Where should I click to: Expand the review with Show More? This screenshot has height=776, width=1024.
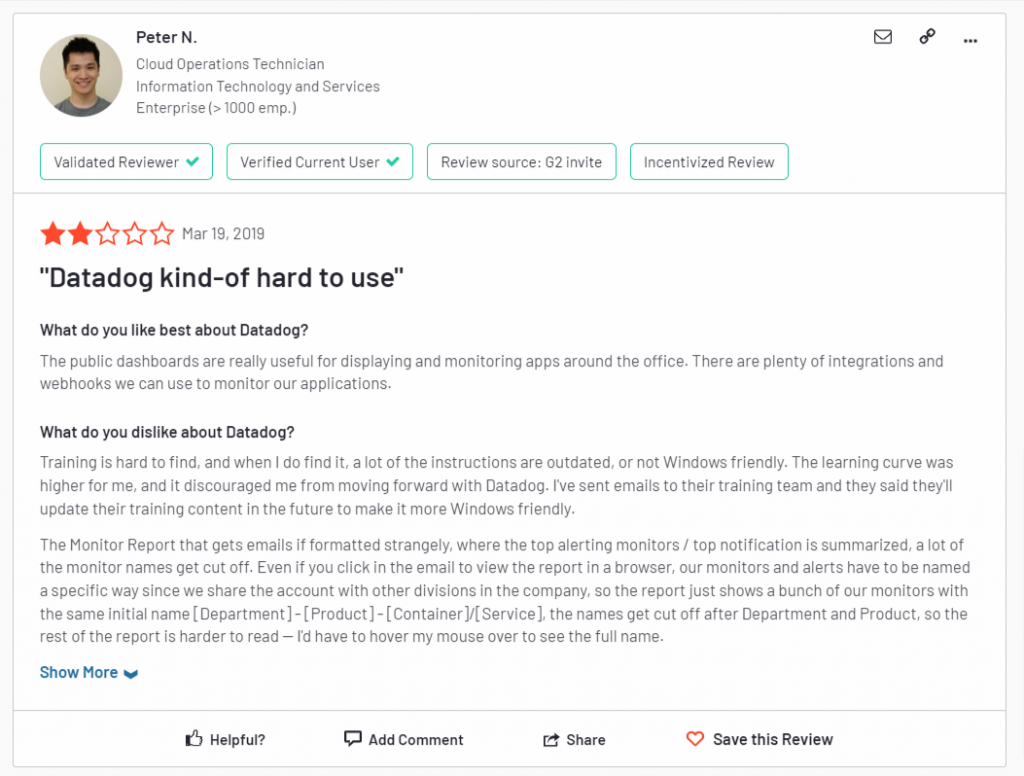point(79,672)
